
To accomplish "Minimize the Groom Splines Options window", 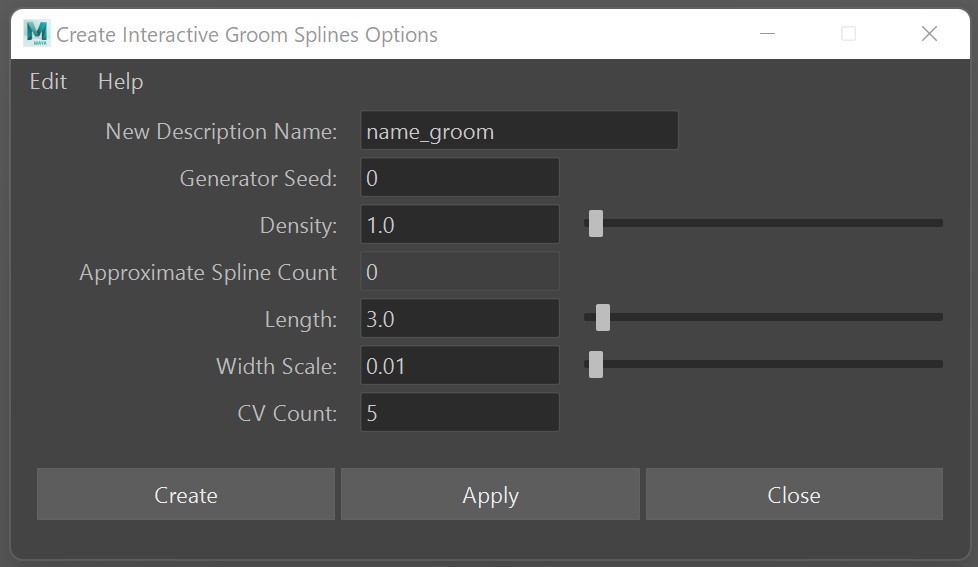I will [768, 34].
